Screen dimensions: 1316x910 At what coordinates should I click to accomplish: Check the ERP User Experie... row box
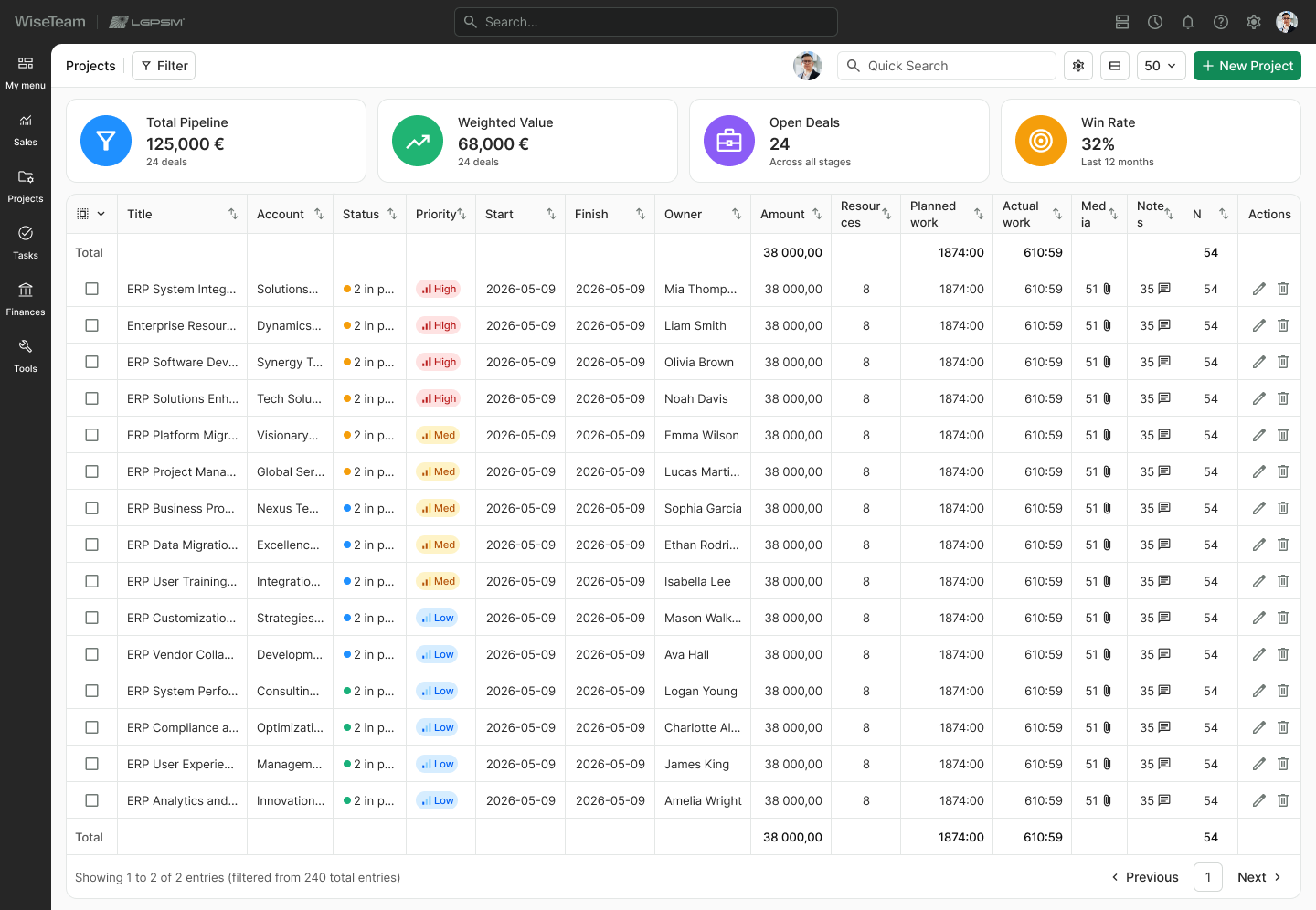(91, 764)
